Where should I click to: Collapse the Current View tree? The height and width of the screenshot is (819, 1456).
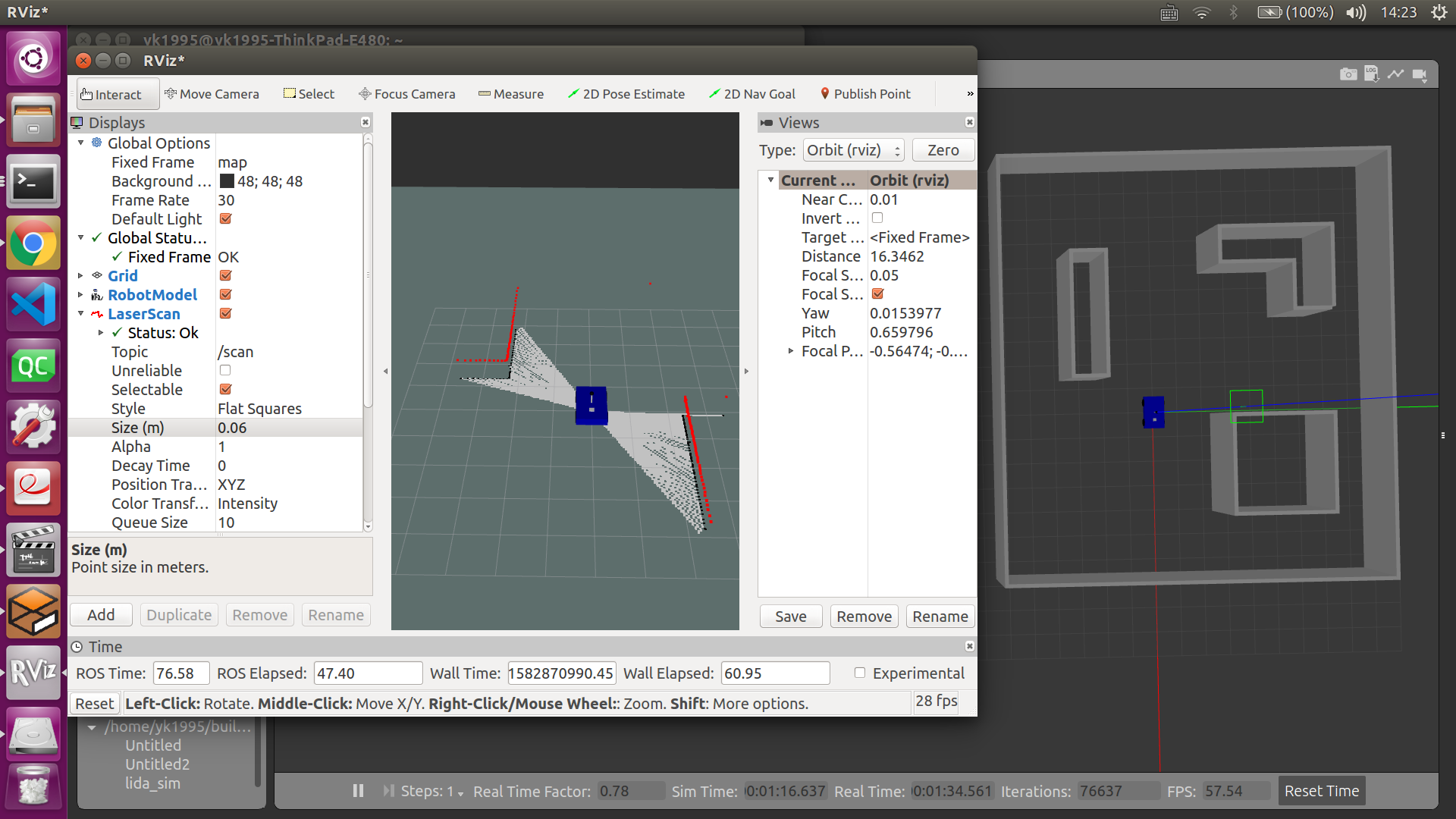point(771,180)
